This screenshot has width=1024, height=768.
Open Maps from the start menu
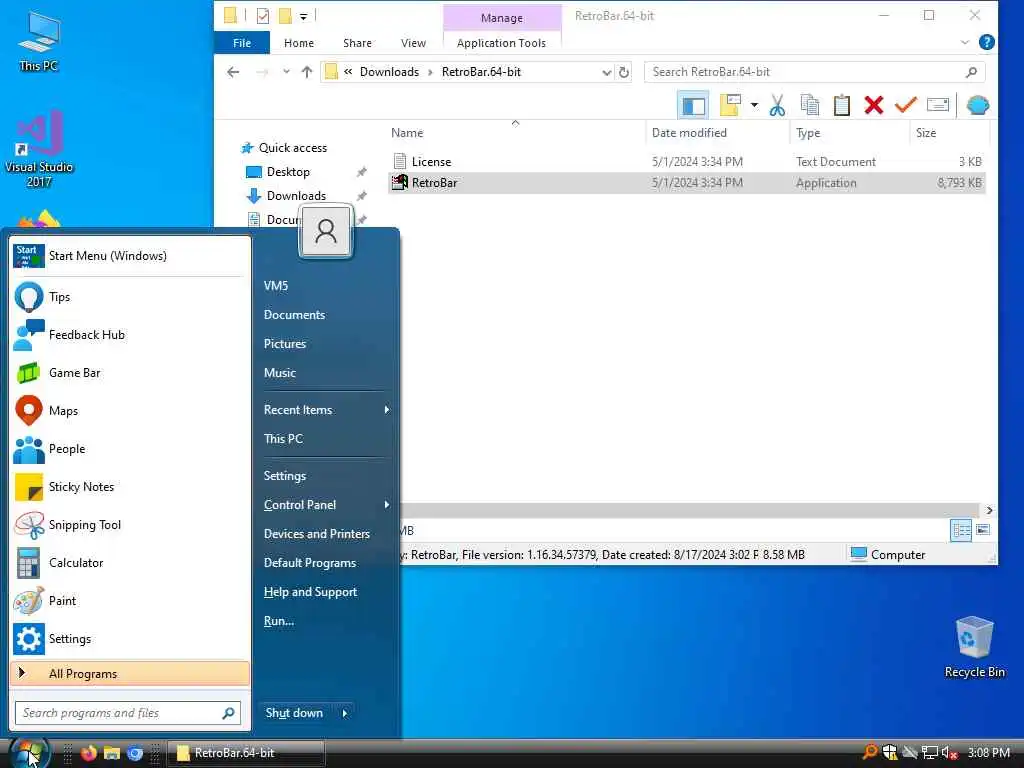click(130, 410)
